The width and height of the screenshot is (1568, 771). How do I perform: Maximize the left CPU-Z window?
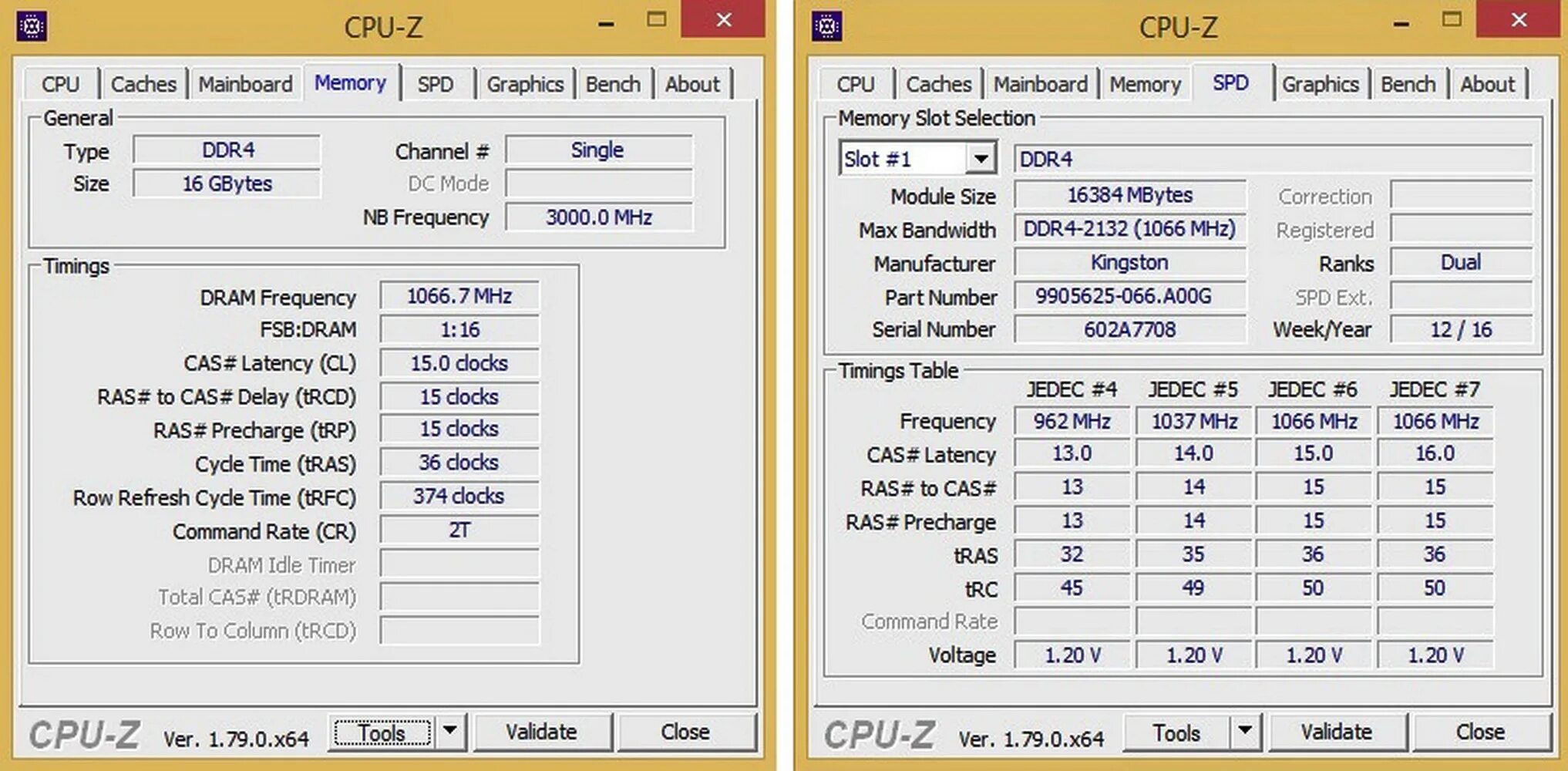[657, 20]
